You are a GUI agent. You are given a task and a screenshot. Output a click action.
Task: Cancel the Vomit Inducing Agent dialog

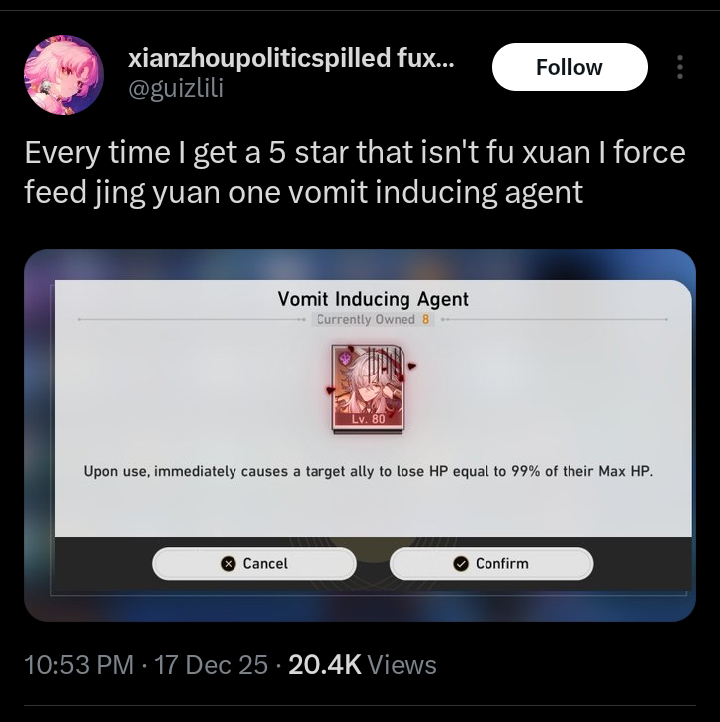(254, 564)
